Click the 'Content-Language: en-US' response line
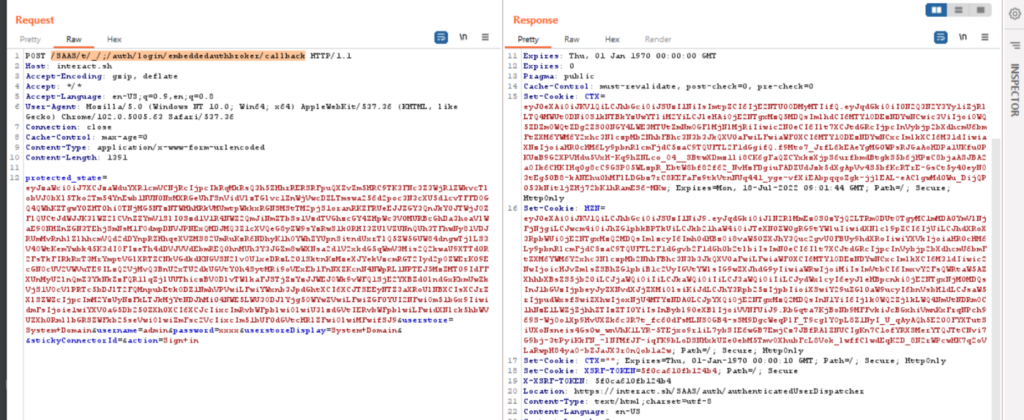1024x420 pixels. coord(581,412)
